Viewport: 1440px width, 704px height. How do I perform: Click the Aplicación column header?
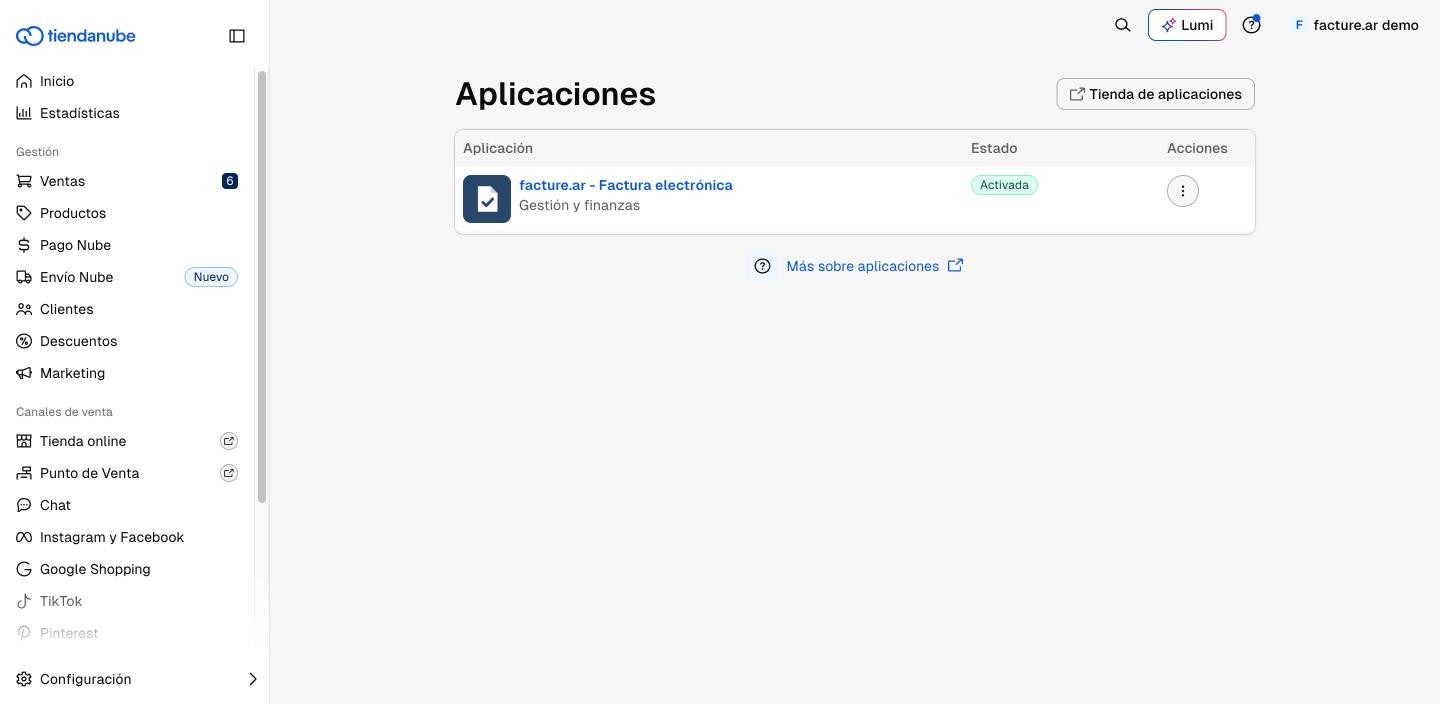click(x=498, y=148)
